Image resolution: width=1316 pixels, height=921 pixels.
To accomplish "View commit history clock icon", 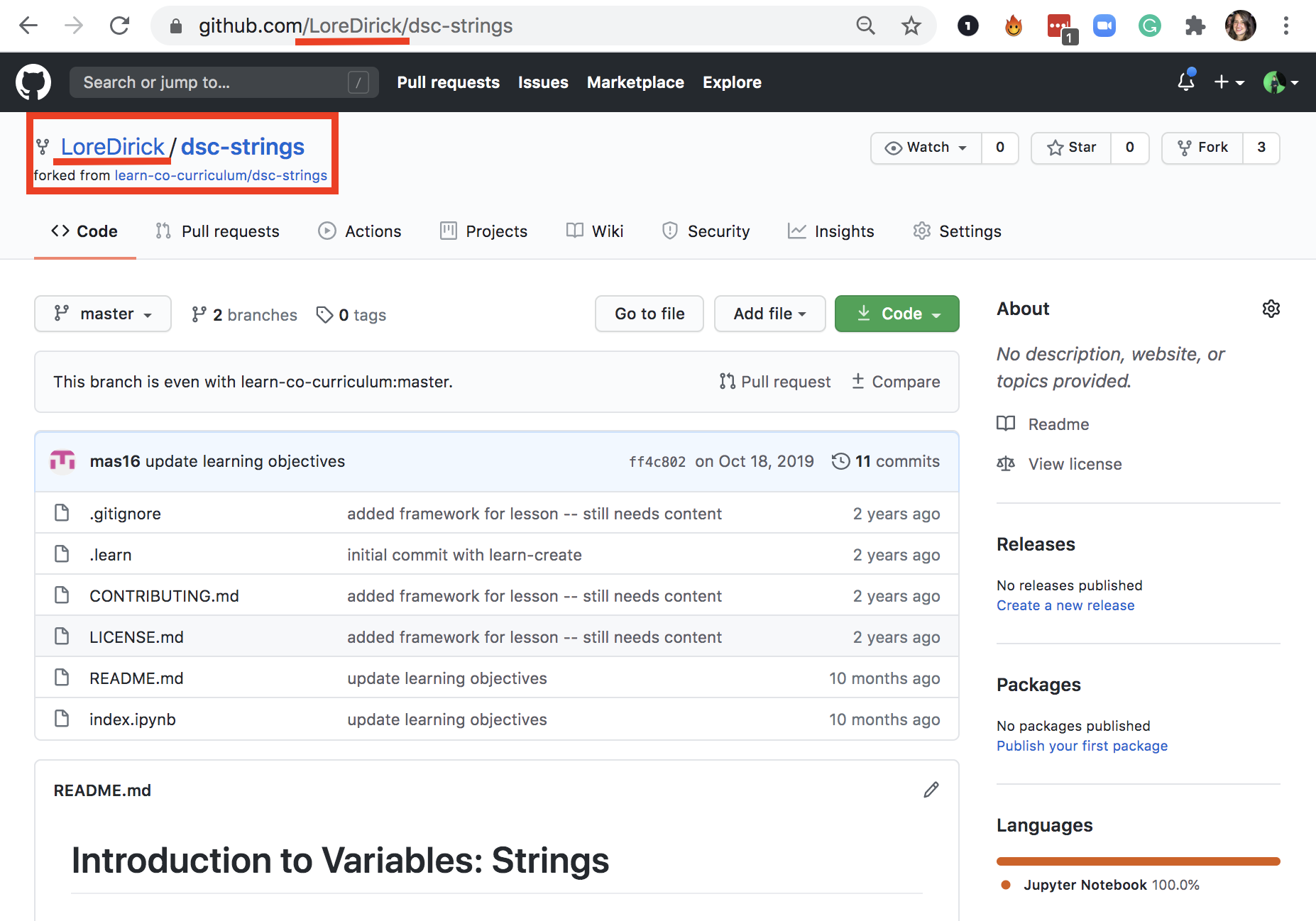I will click(x=840, y=461).
